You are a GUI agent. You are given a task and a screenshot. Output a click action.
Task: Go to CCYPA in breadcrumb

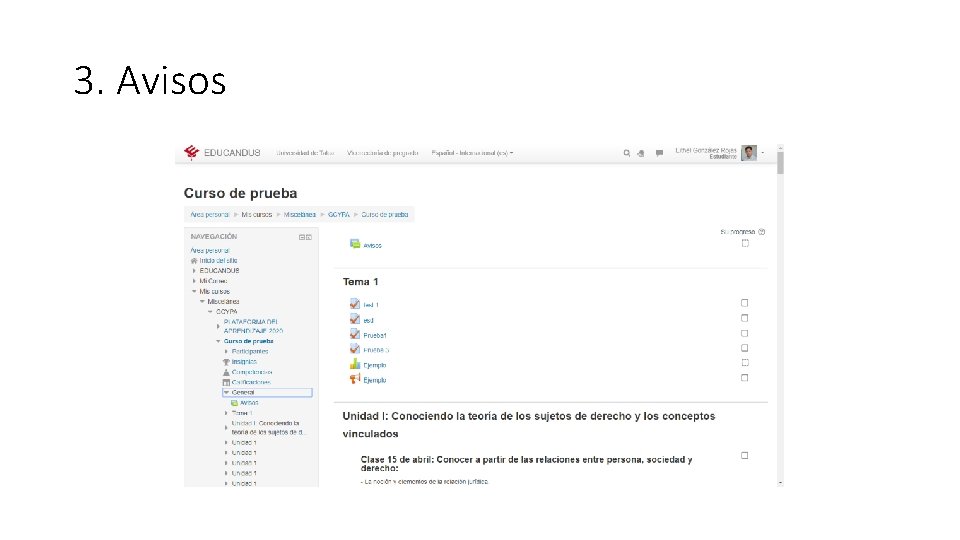(339, 215)
